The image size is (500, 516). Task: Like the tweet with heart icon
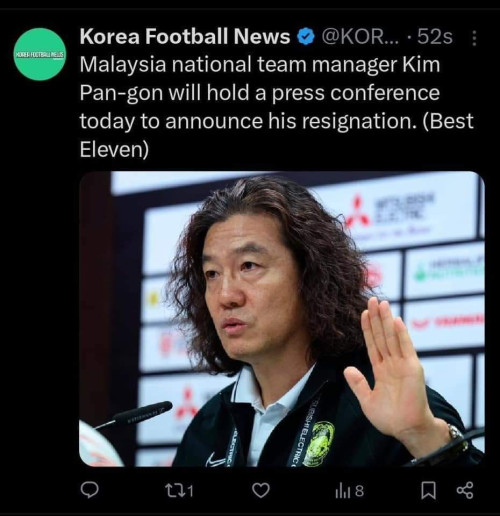(x=261, y=490)
